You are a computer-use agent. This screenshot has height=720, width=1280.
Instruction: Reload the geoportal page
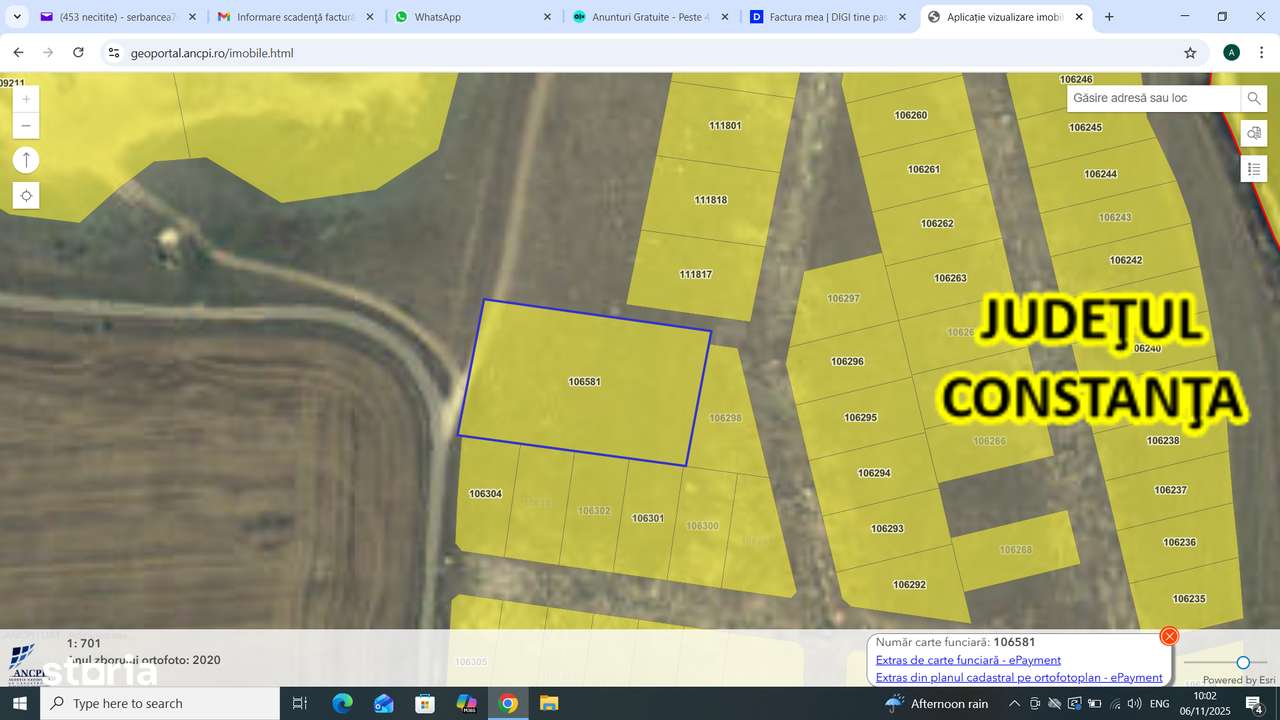78,53
